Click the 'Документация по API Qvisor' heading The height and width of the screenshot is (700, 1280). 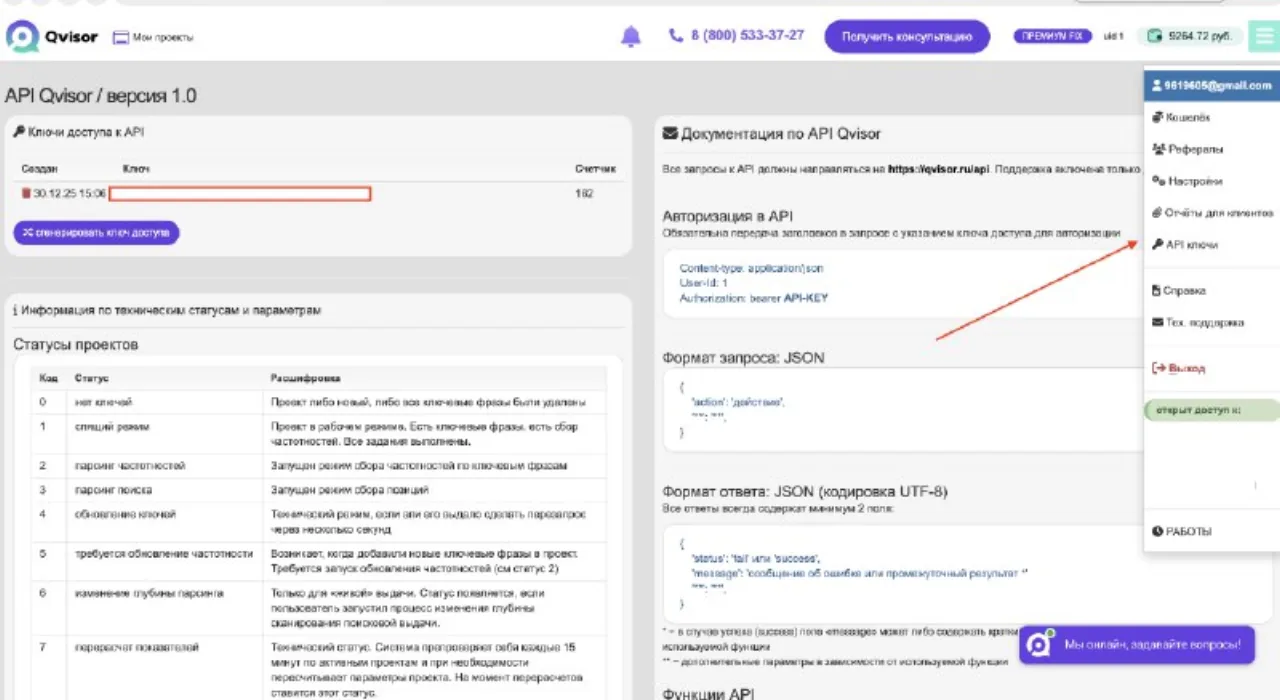(772, 134)
